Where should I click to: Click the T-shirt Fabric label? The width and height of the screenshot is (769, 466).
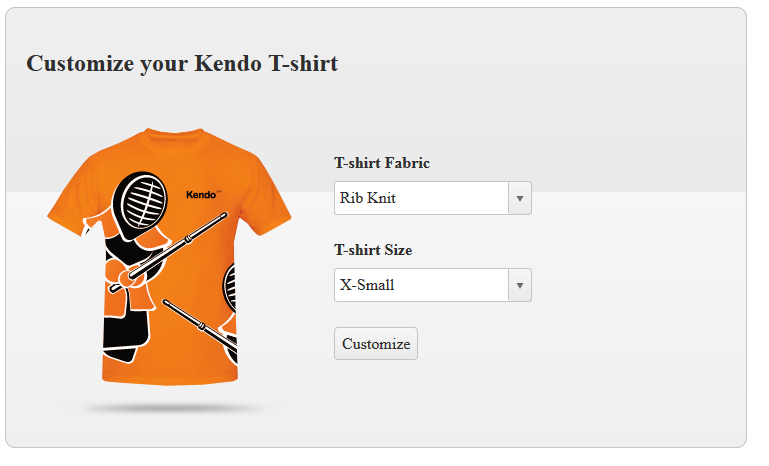382,163
